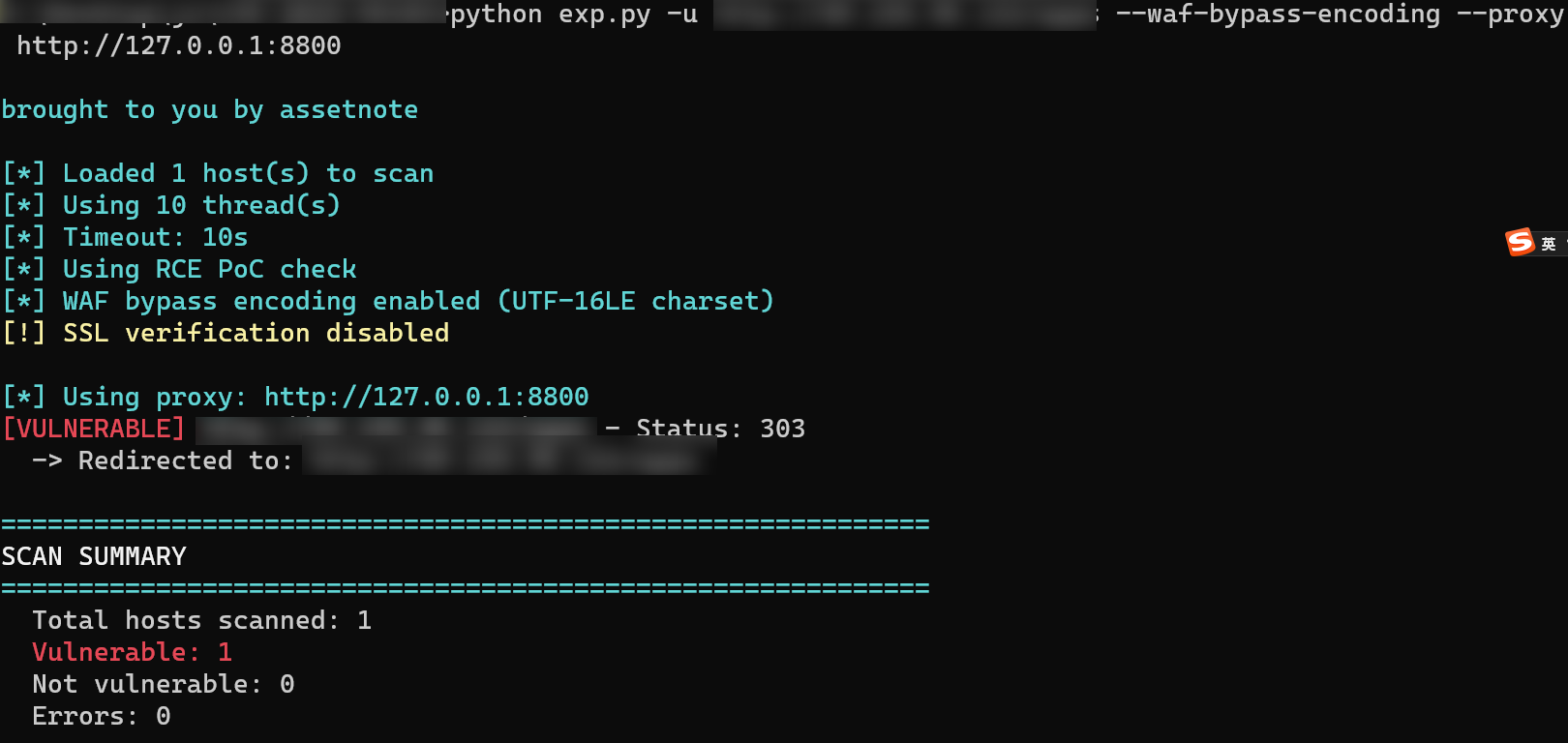Click the 'Loaded 1 host(s) to scan' line

[x=218, y=173]
